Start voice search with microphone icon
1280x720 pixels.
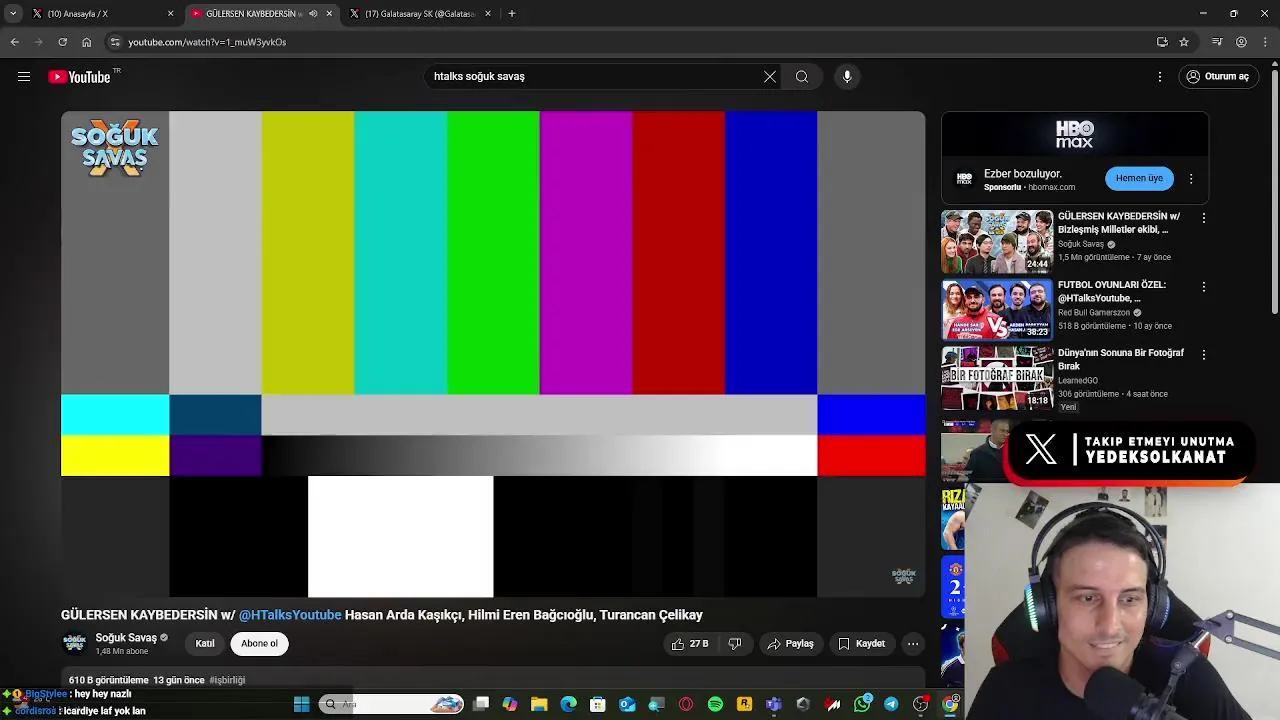click(x=847, y=76)
